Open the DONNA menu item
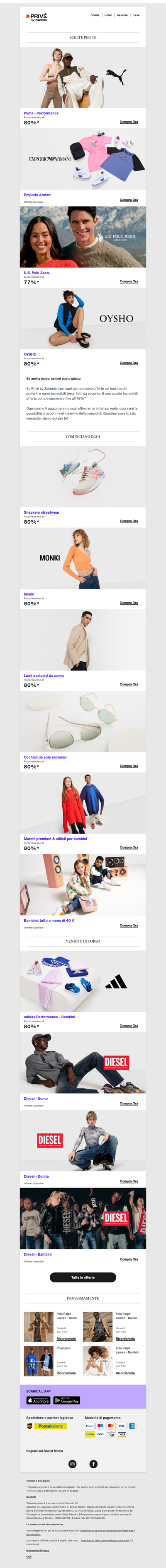 pos(95,15)
